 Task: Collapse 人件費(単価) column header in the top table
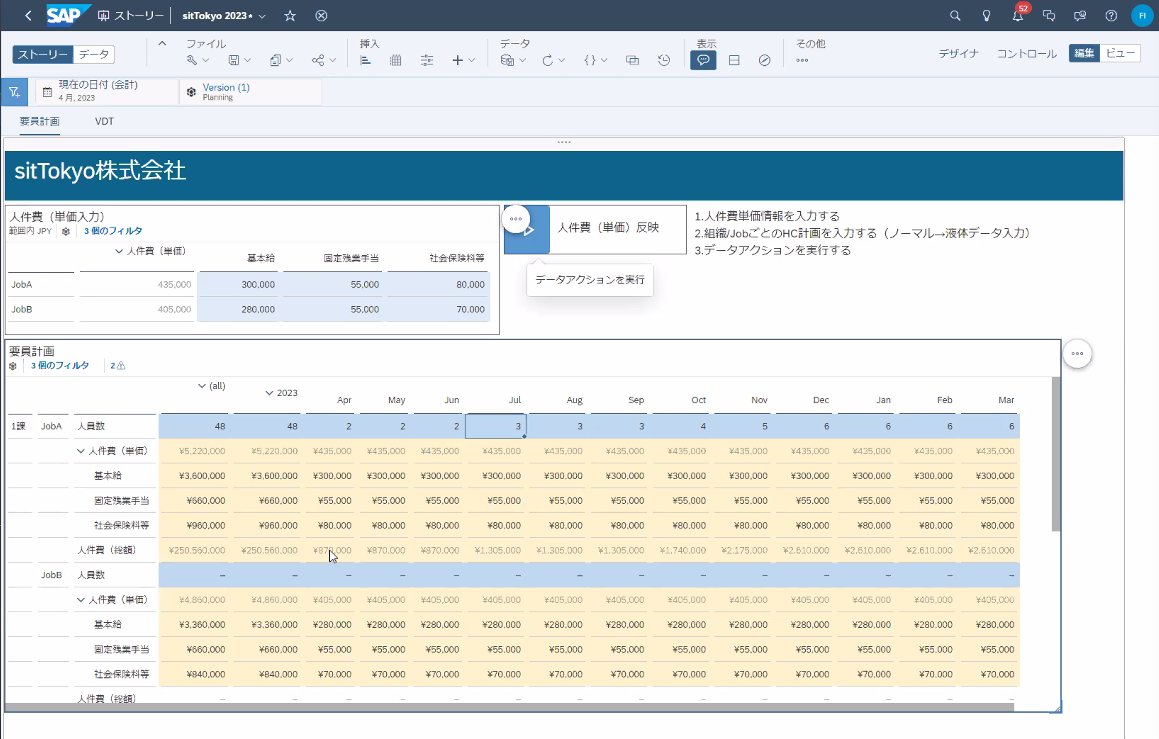pyautogui.click(x=118, y=251)
